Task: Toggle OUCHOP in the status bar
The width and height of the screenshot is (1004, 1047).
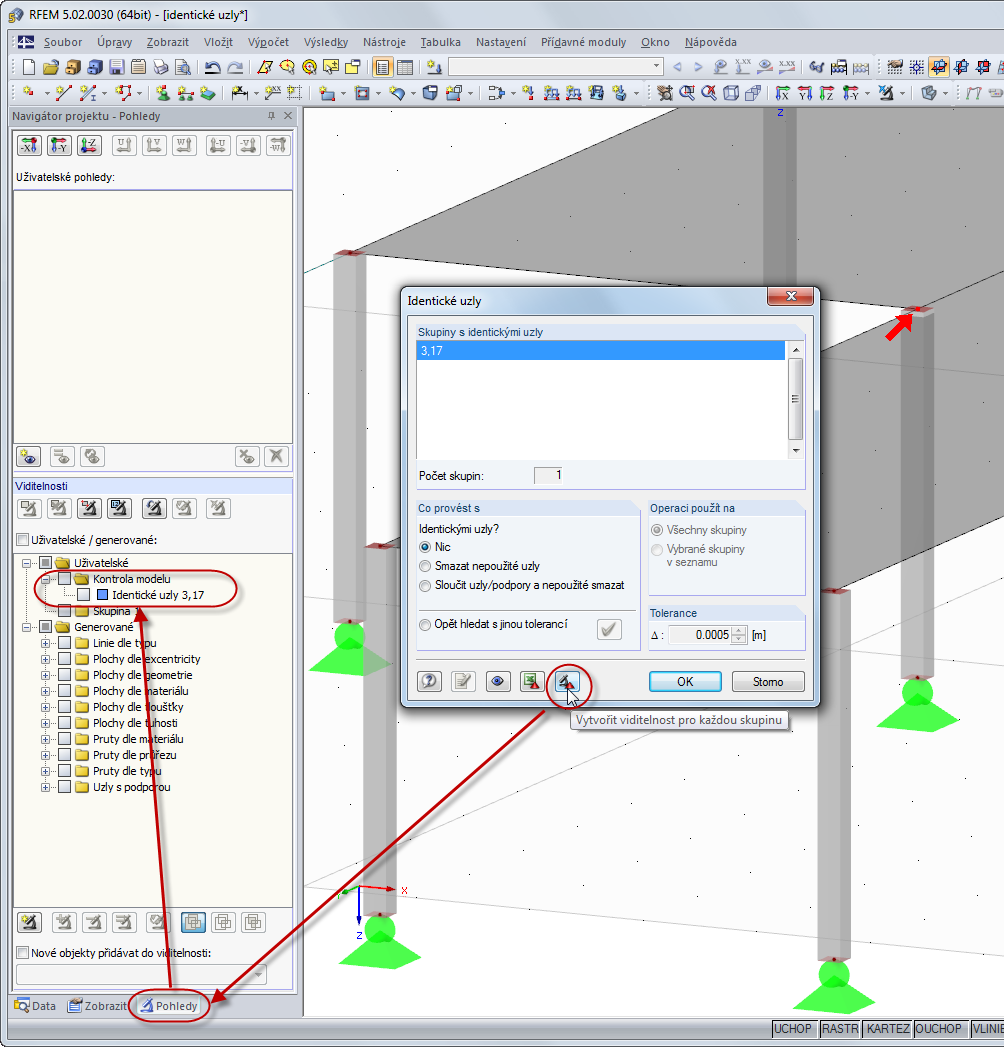Action: click(x=939, y=1029)
